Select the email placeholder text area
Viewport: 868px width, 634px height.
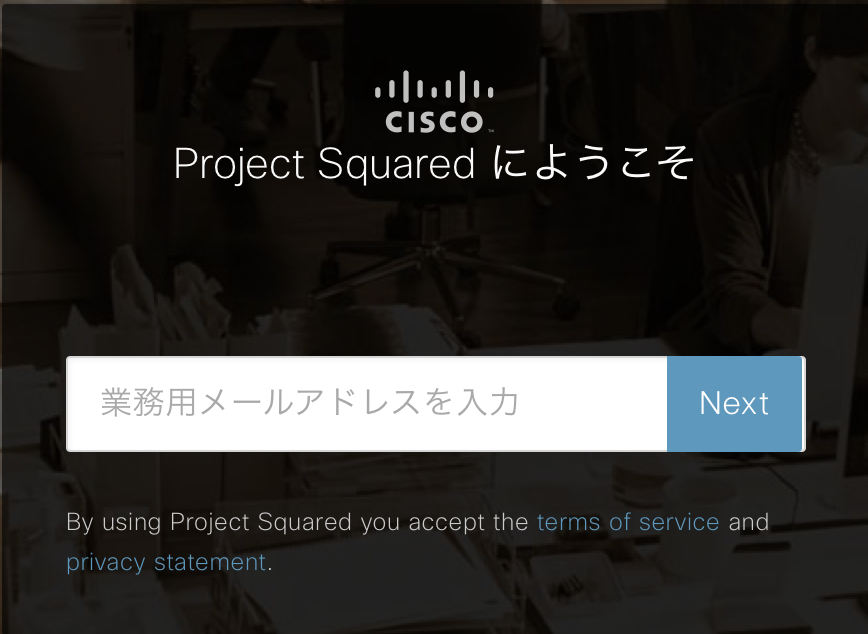click(310, 403)
